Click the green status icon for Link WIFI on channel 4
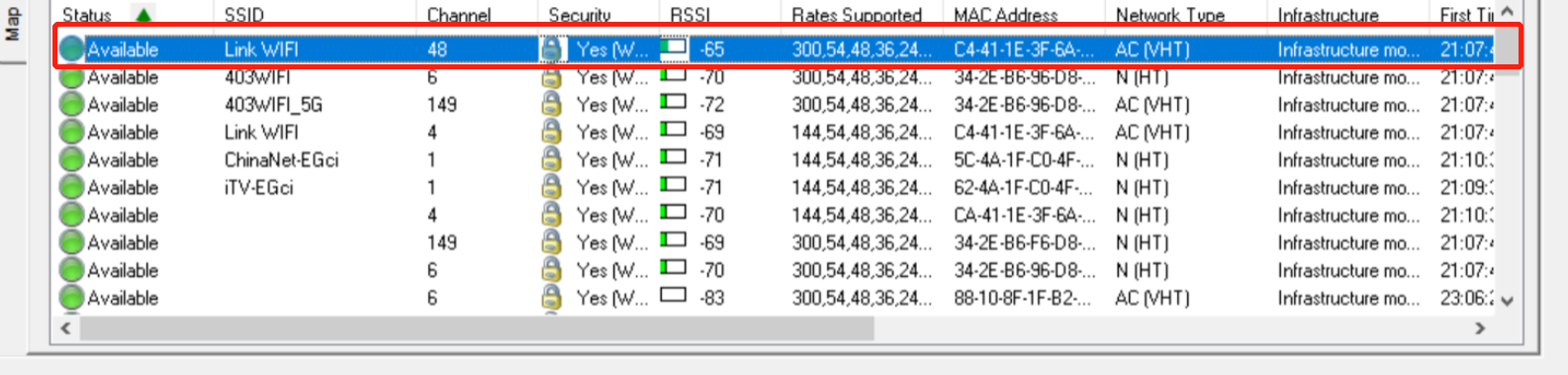 71,133
